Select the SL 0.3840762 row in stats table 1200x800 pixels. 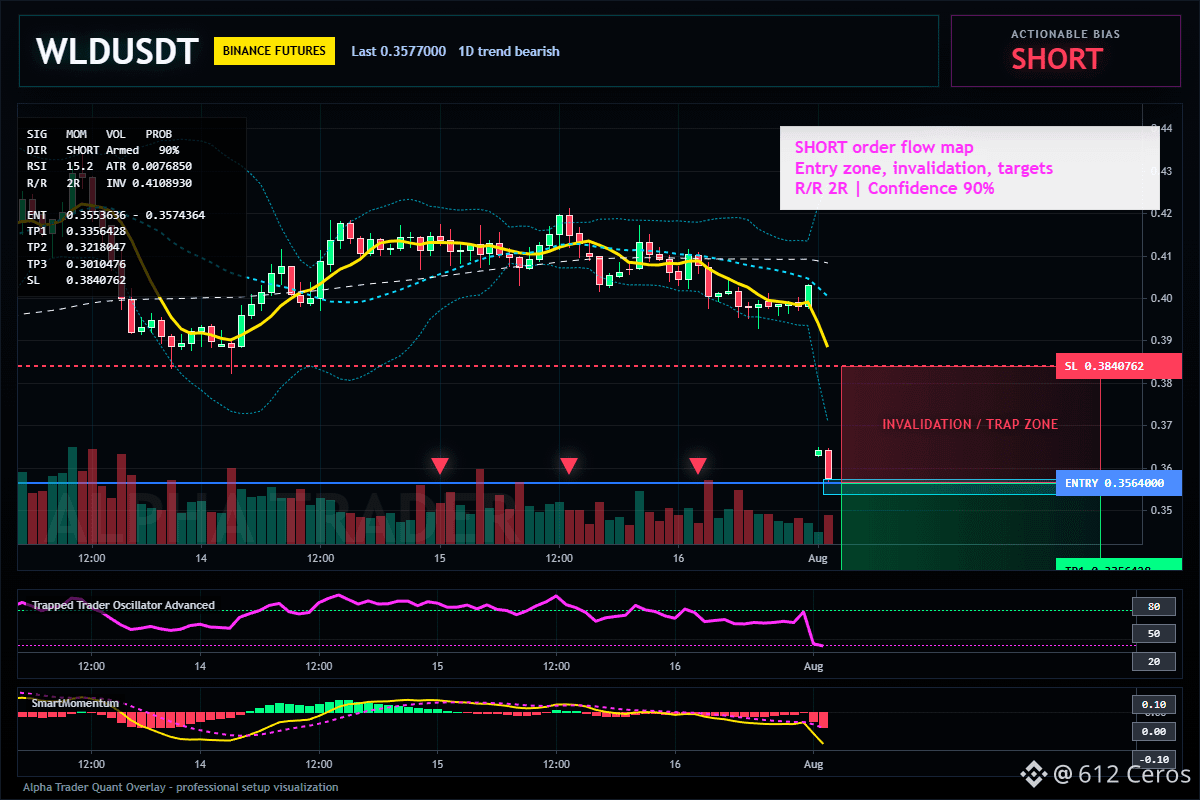pyautogui.click(x=76, y=280)
